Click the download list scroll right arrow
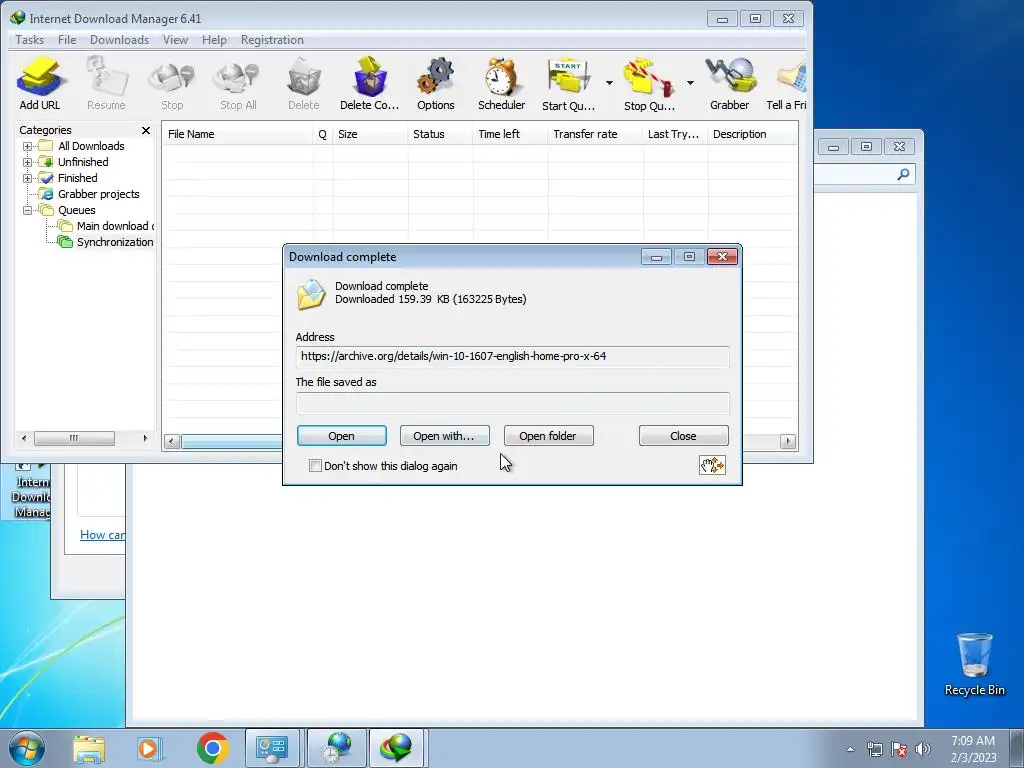The image size is (1024, 768). (788, 441)
